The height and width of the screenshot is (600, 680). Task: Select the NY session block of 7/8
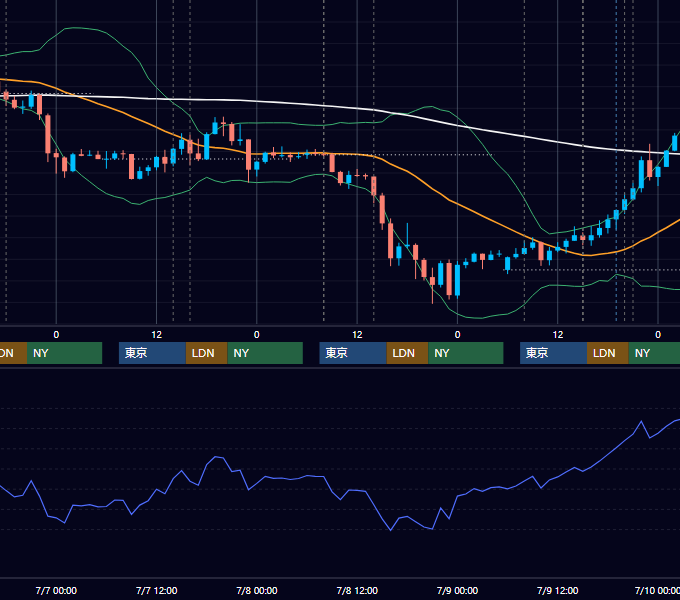coord(466,353)
